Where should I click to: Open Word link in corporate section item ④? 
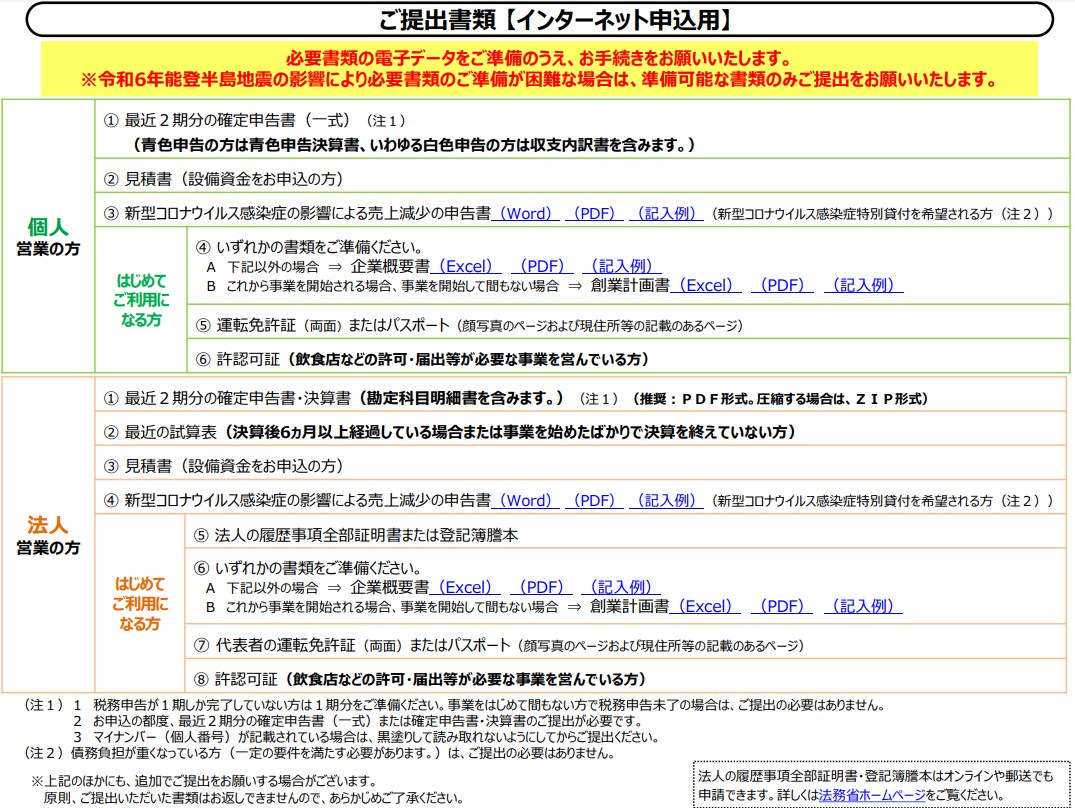pos(525,500)
